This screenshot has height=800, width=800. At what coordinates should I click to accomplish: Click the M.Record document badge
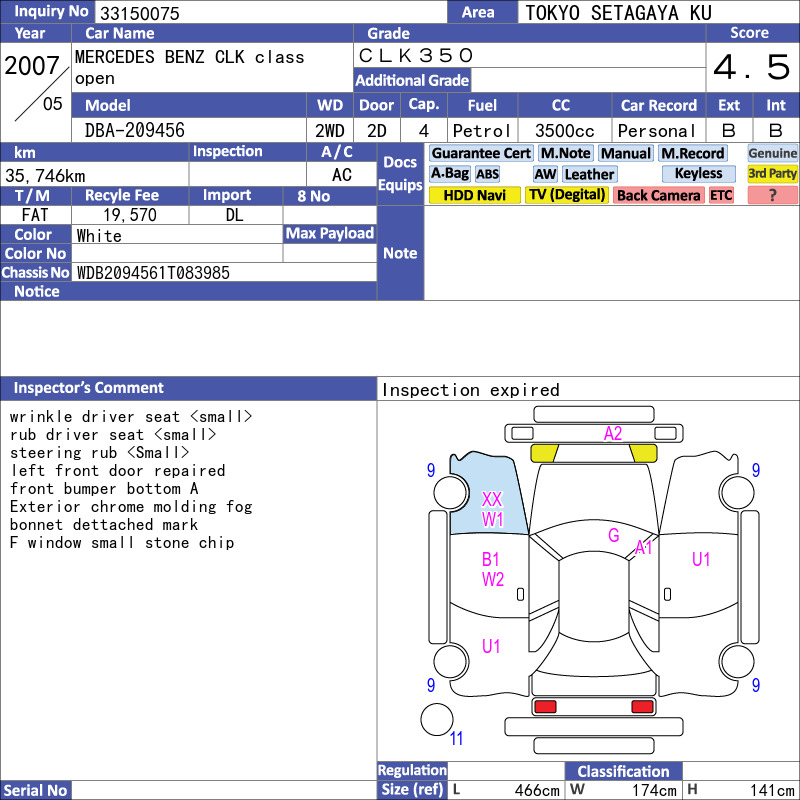click(693, 153)
